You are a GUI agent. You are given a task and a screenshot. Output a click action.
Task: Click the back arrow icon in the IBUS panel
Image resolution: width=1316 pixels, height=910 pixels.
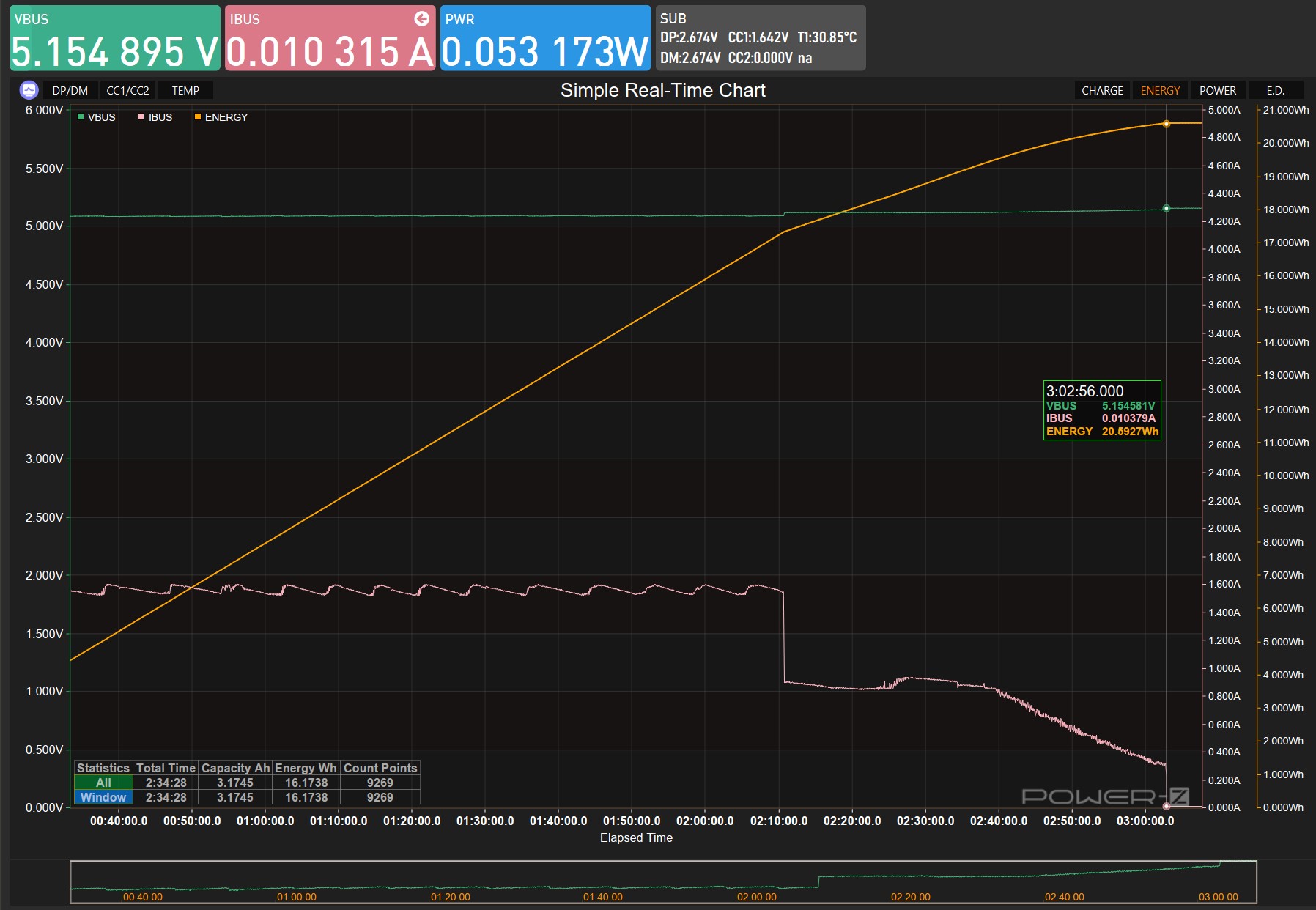422,19
